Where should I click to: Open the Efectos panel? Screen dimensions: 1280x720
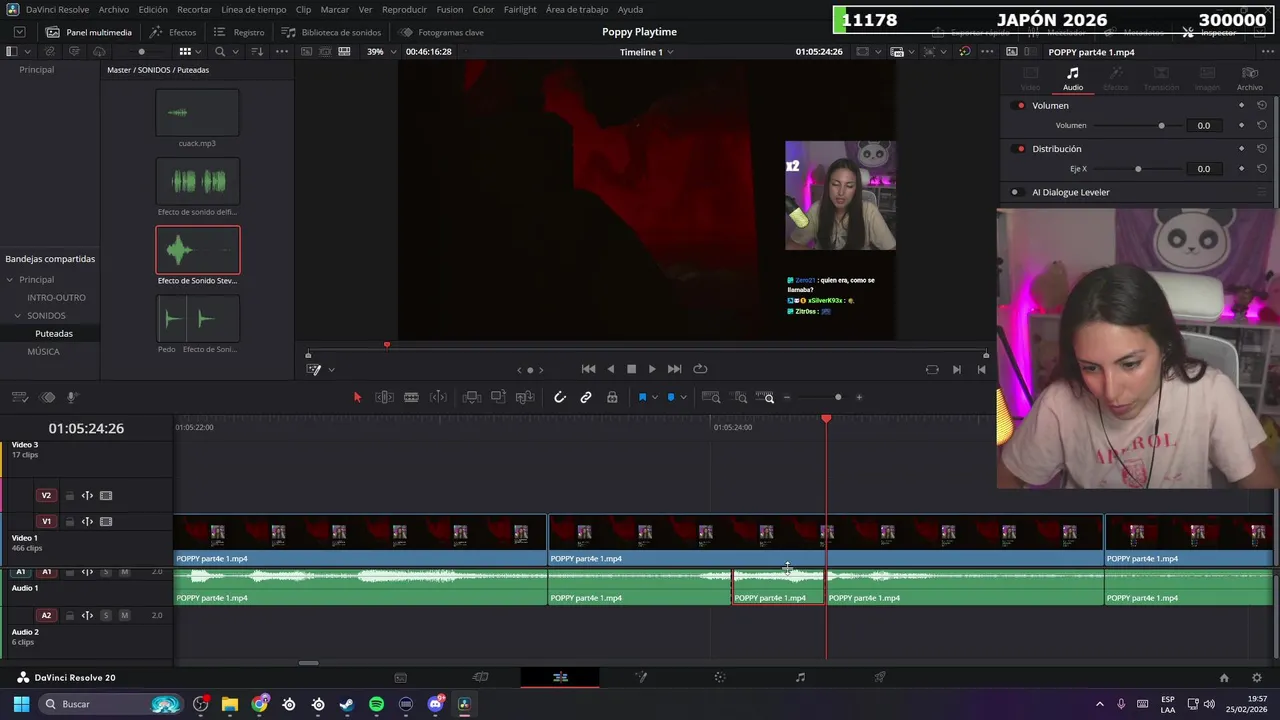click(173, 32)
